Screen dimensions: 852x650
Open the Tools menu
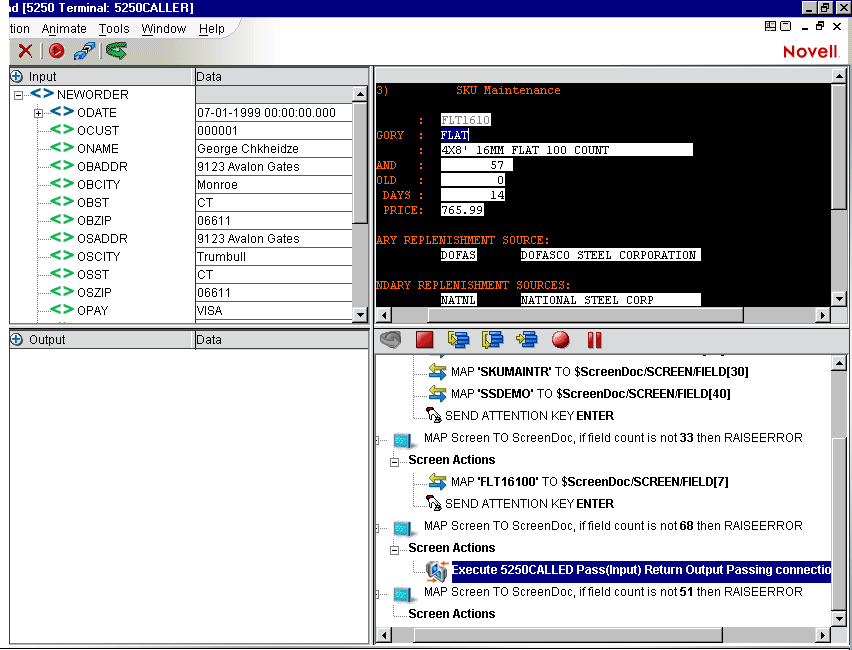click(113, 28)
